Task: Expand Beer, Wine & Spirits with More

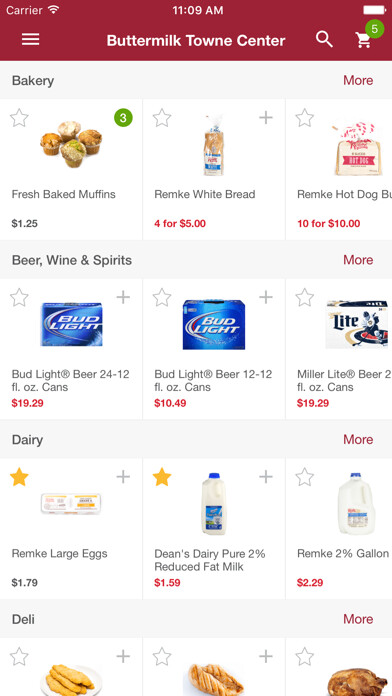Action: (x=358, y=260)
